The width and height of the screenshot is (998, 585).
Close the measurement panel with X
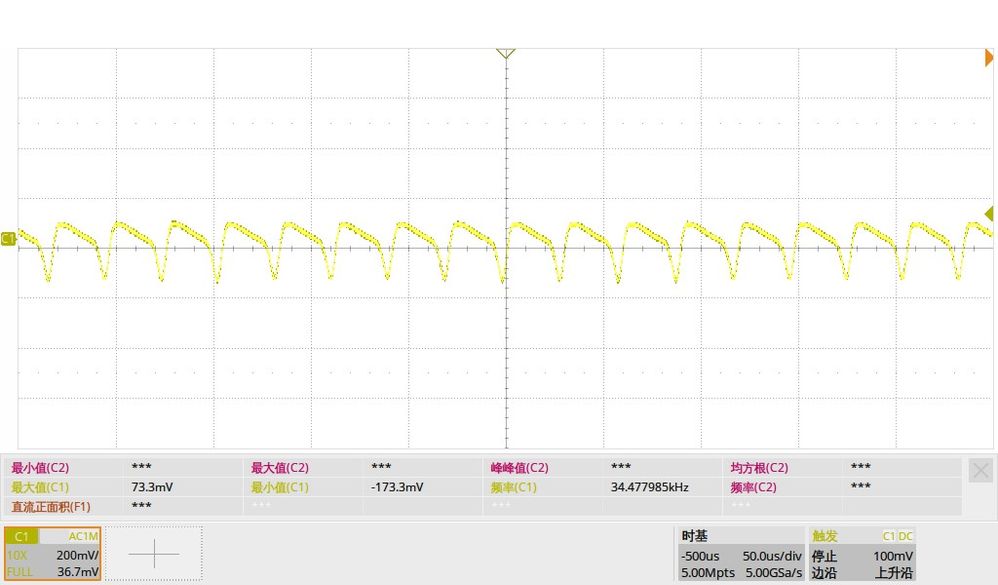pyautogui.click(x=980, y=471)
